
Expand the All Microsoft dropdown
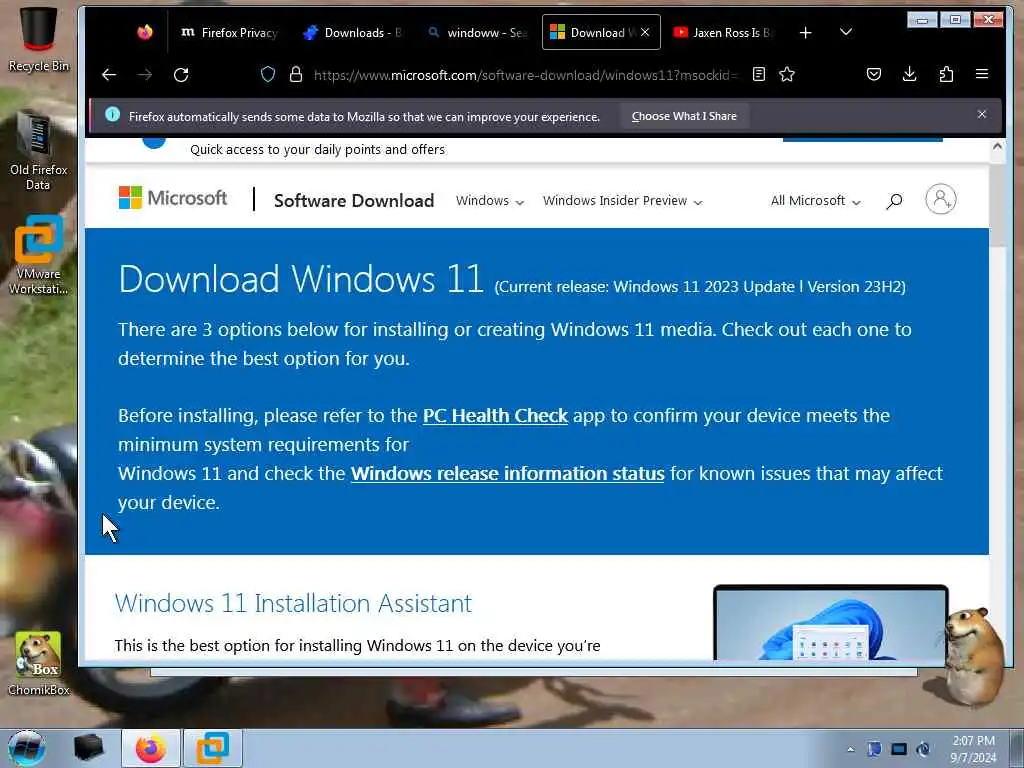pyautogui.click(x=815, y=200)
